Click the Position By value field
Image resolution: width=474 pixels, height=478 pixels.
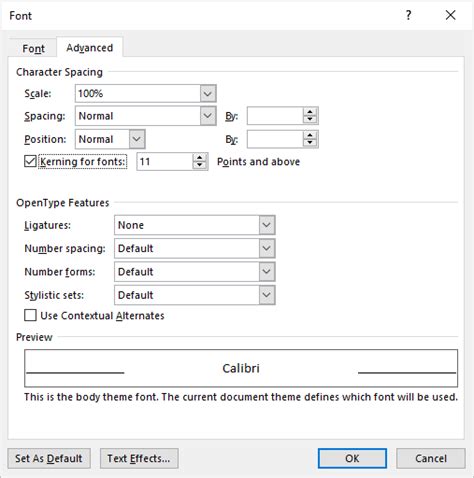pos(275,139)
